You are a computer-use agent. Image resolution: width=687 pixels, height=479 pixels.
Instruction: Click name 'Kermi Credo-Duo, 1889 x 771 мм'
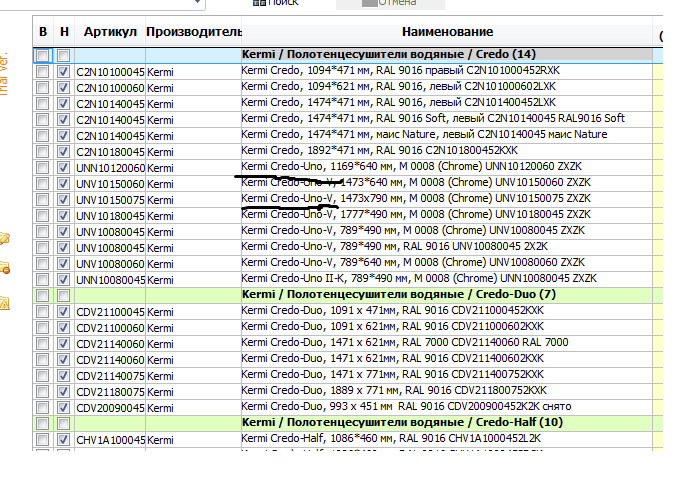coord(394,390)
